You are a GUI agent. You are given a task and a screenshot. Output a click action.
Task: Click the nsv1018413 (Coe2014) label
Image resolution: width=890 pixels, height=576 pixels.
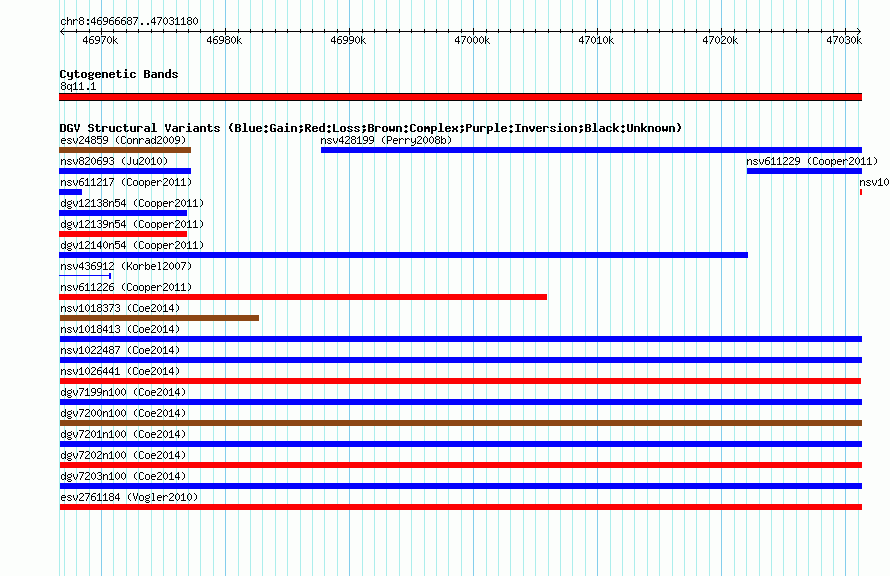pyautogui.click(x=120, y=329)
